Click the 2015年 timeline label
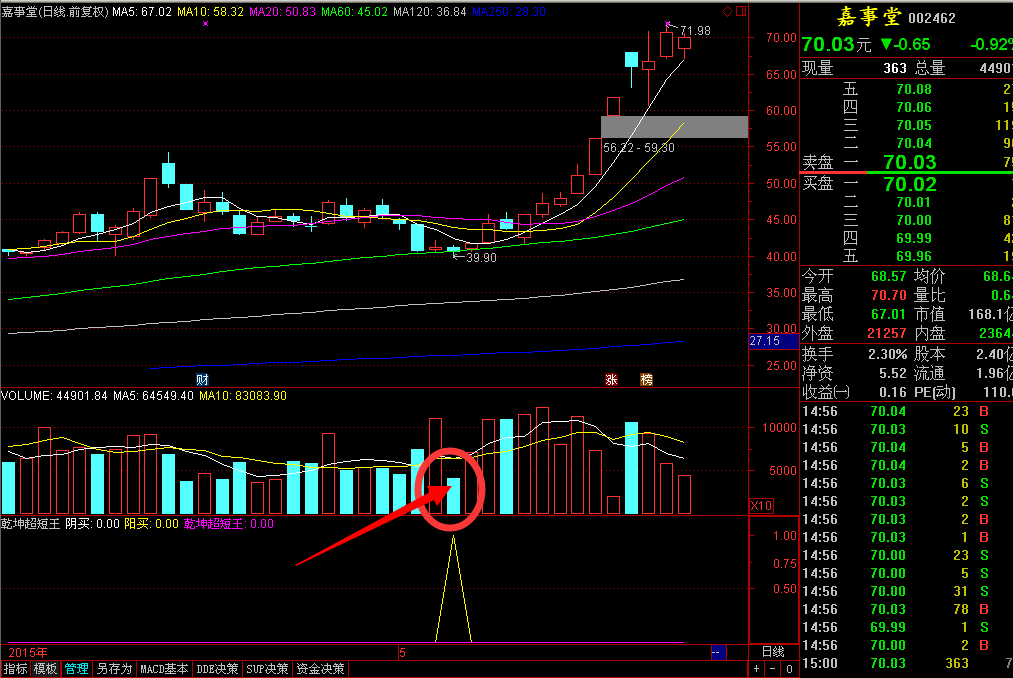 click(28, 652)
